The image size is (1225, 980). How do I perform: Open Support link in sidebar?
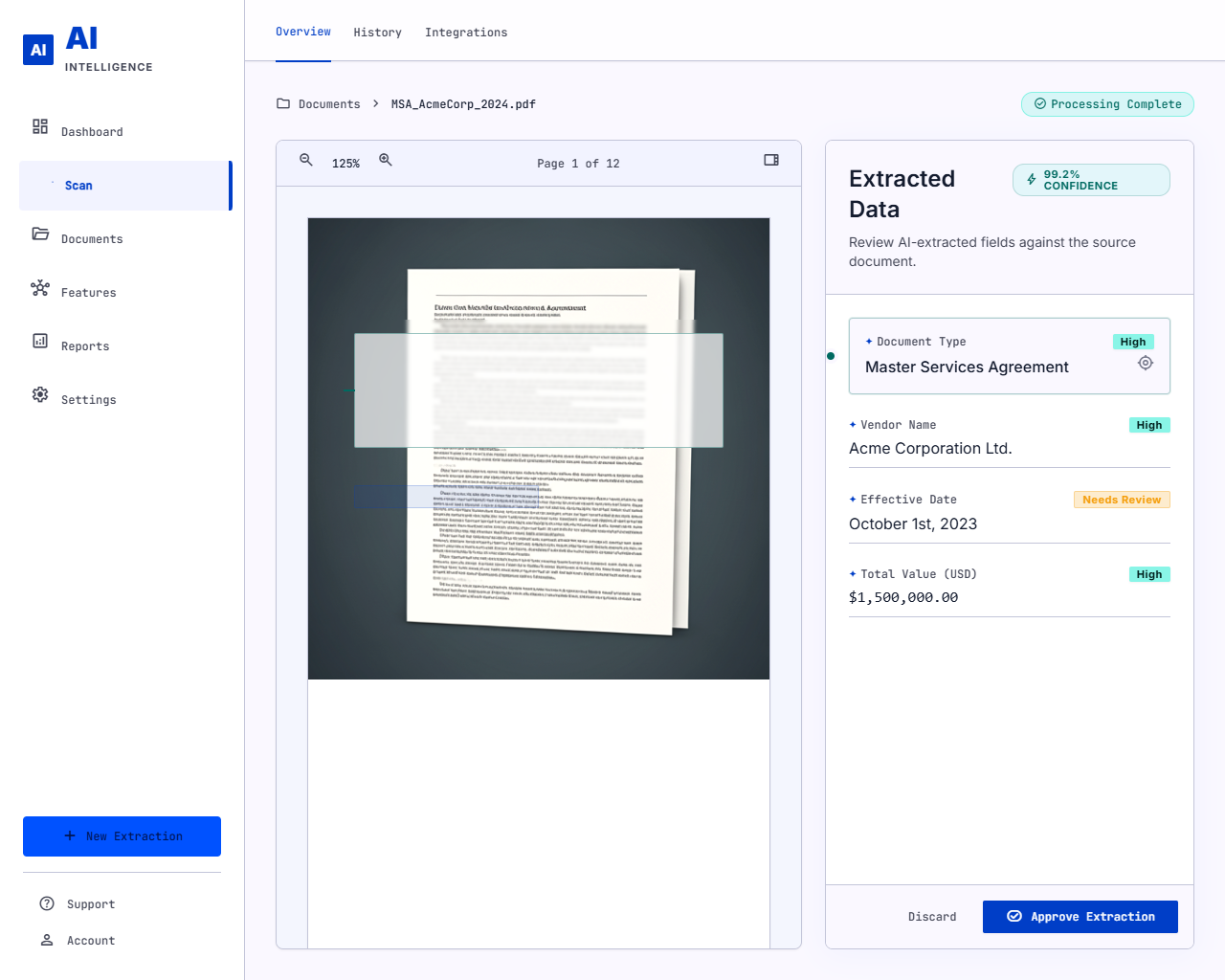tap(91, 904)
